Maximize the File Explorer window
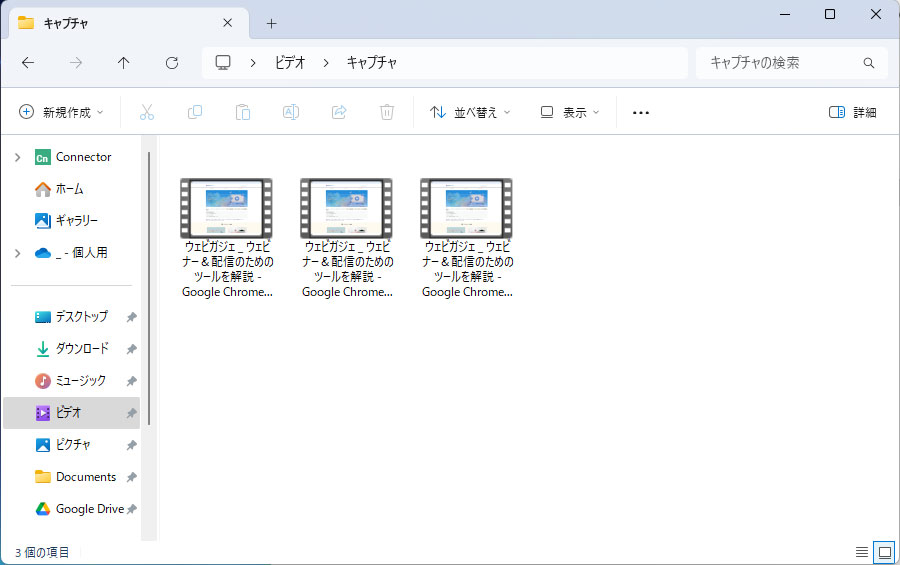Viewport: 900px width, 565px height. pyautogui.click(x=830, y=14)
